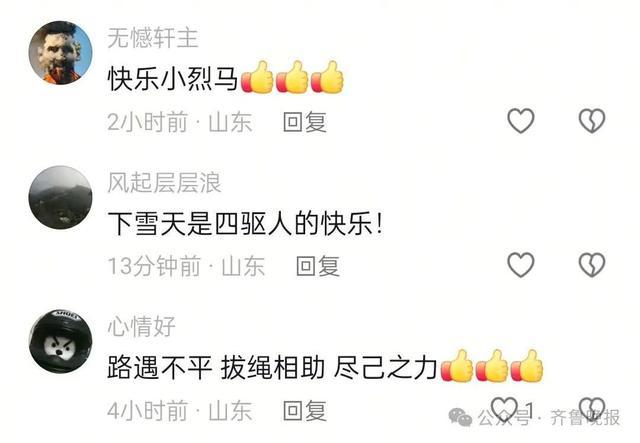Select comment text 路遇不平 拔绳相助
The image size is (640, 443).
(216, 367)
